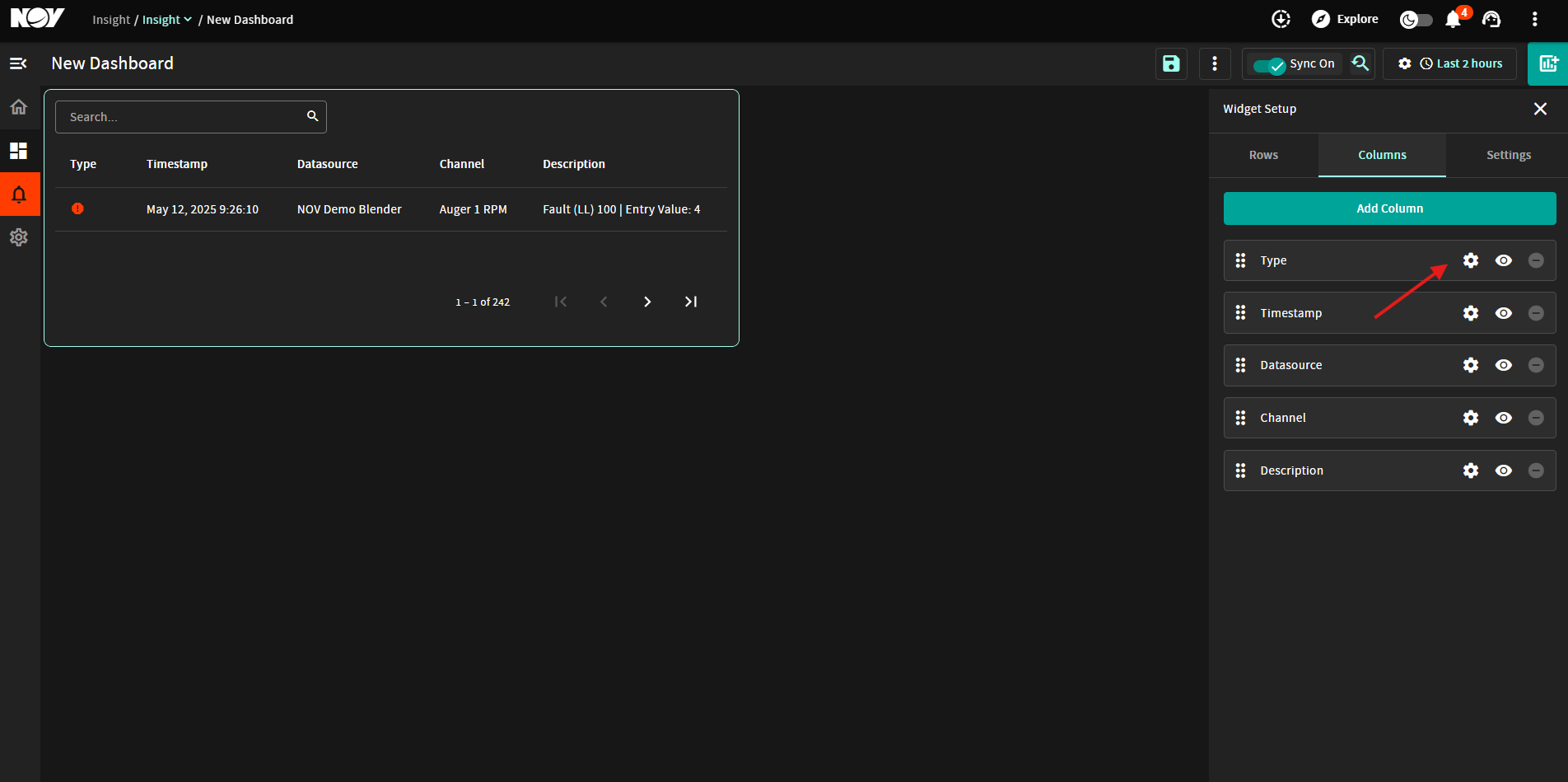Open dashboard more options menu

click(x=1215, y=63)
